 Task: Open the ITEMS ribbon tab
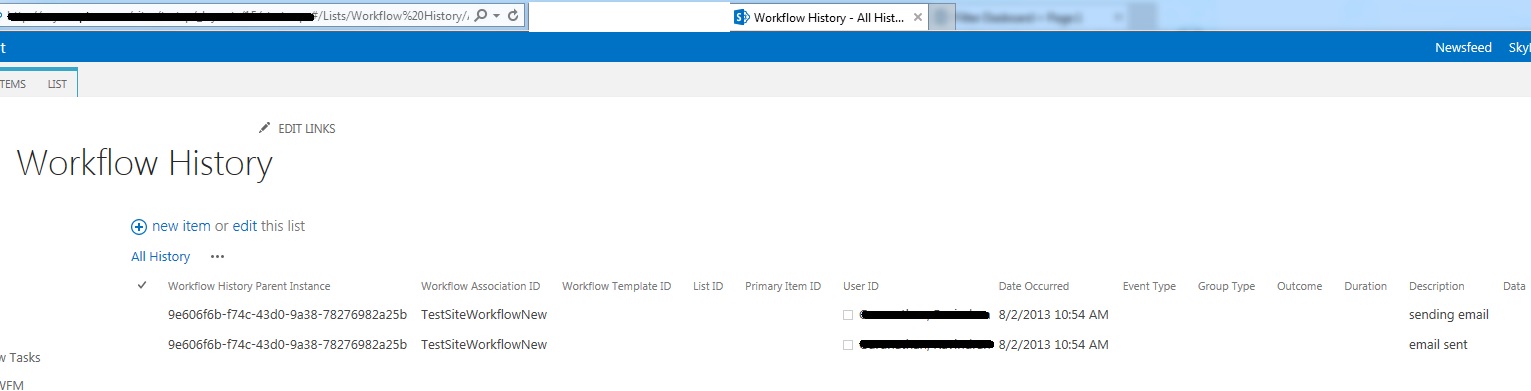point(13,84)
